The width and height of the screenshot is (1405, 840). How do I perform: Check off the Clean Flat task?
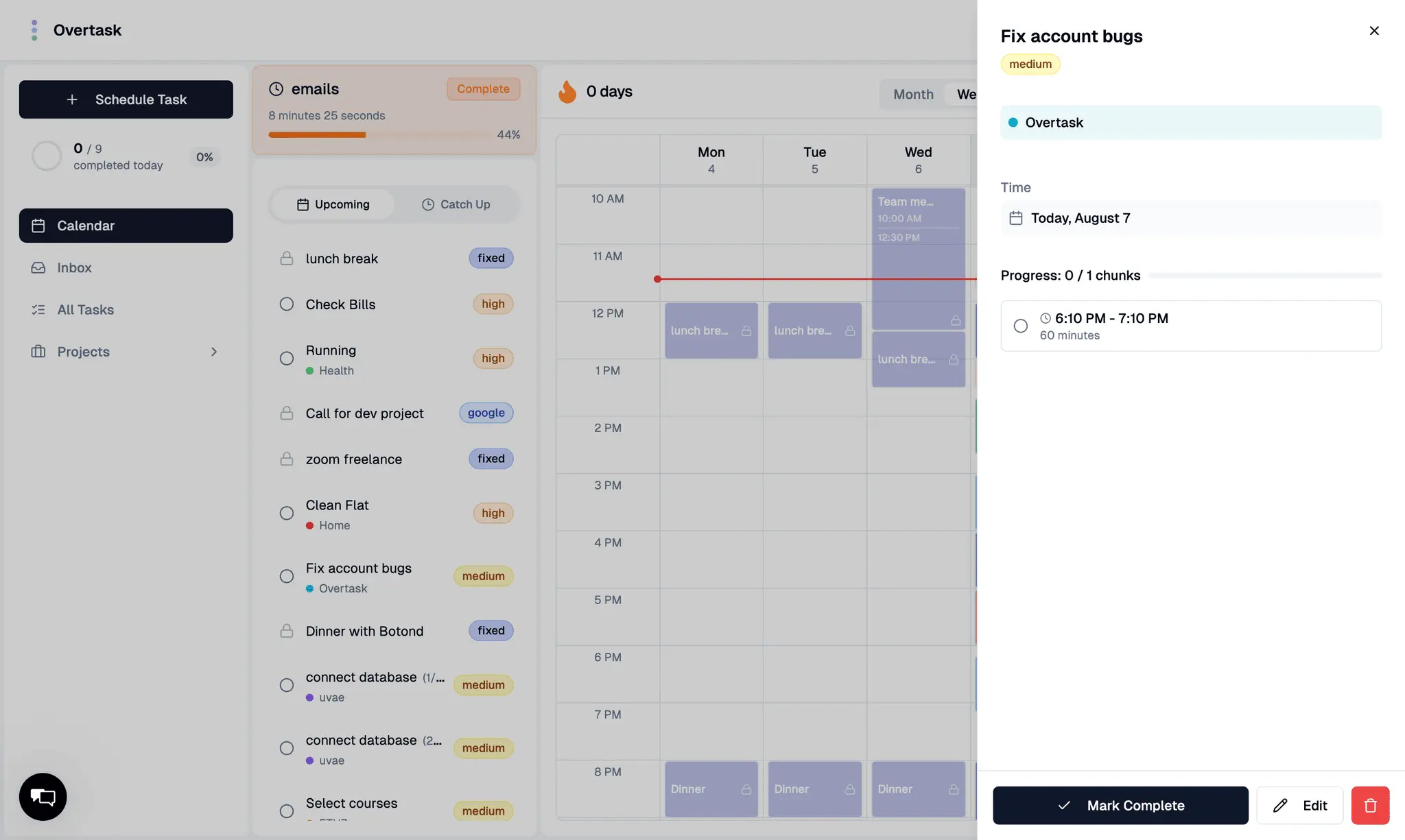287,514
